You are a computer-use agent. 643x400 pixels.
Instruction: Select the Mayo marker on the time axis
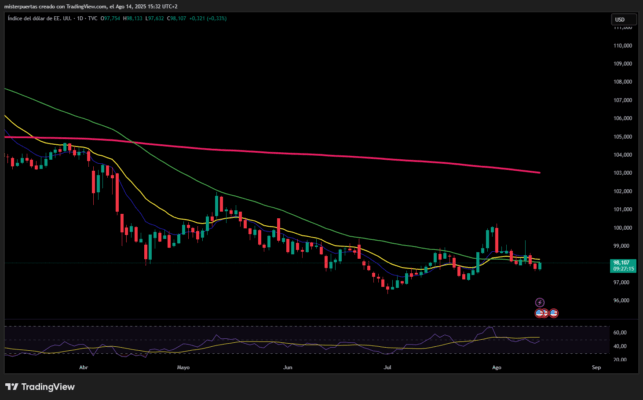point(183,368)
